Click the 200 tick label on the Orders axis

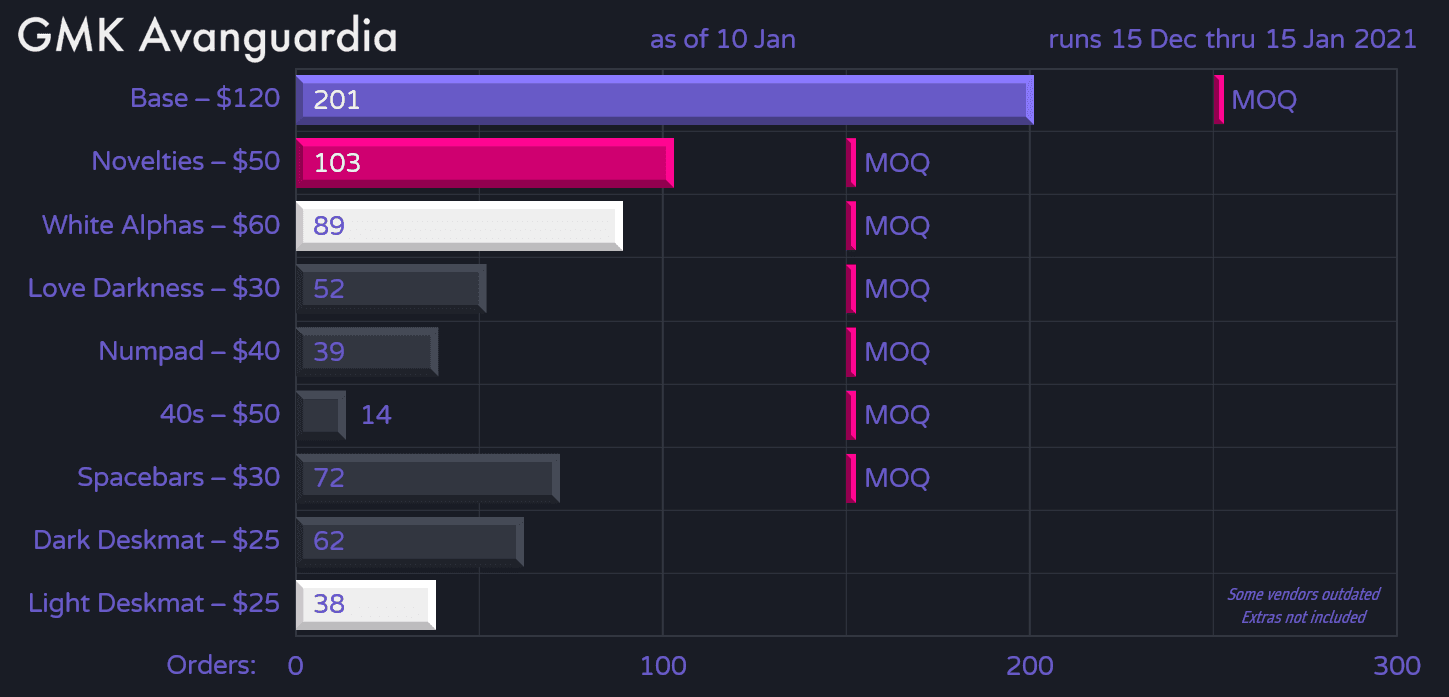tap(1029, 665)
